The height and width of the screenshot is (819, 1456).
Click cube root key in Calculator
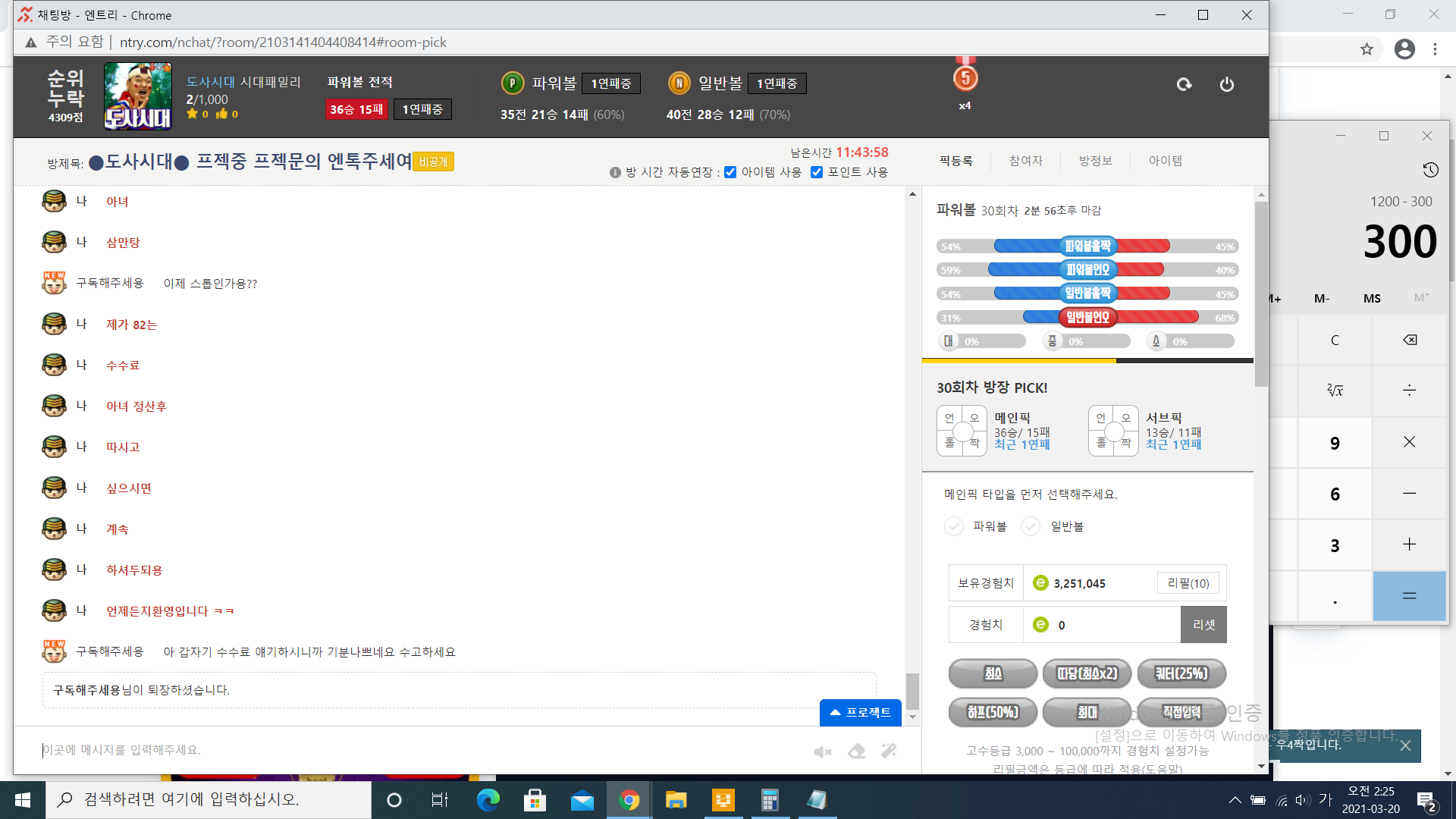[x=1335, y=391]
